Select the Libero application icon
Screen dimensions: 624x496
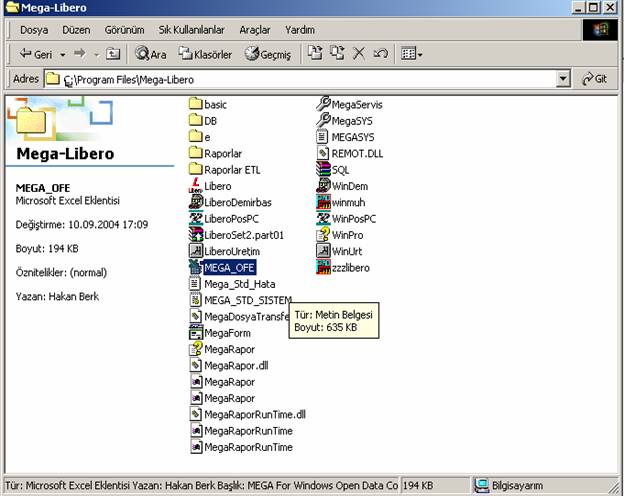[x=210, y=186]
